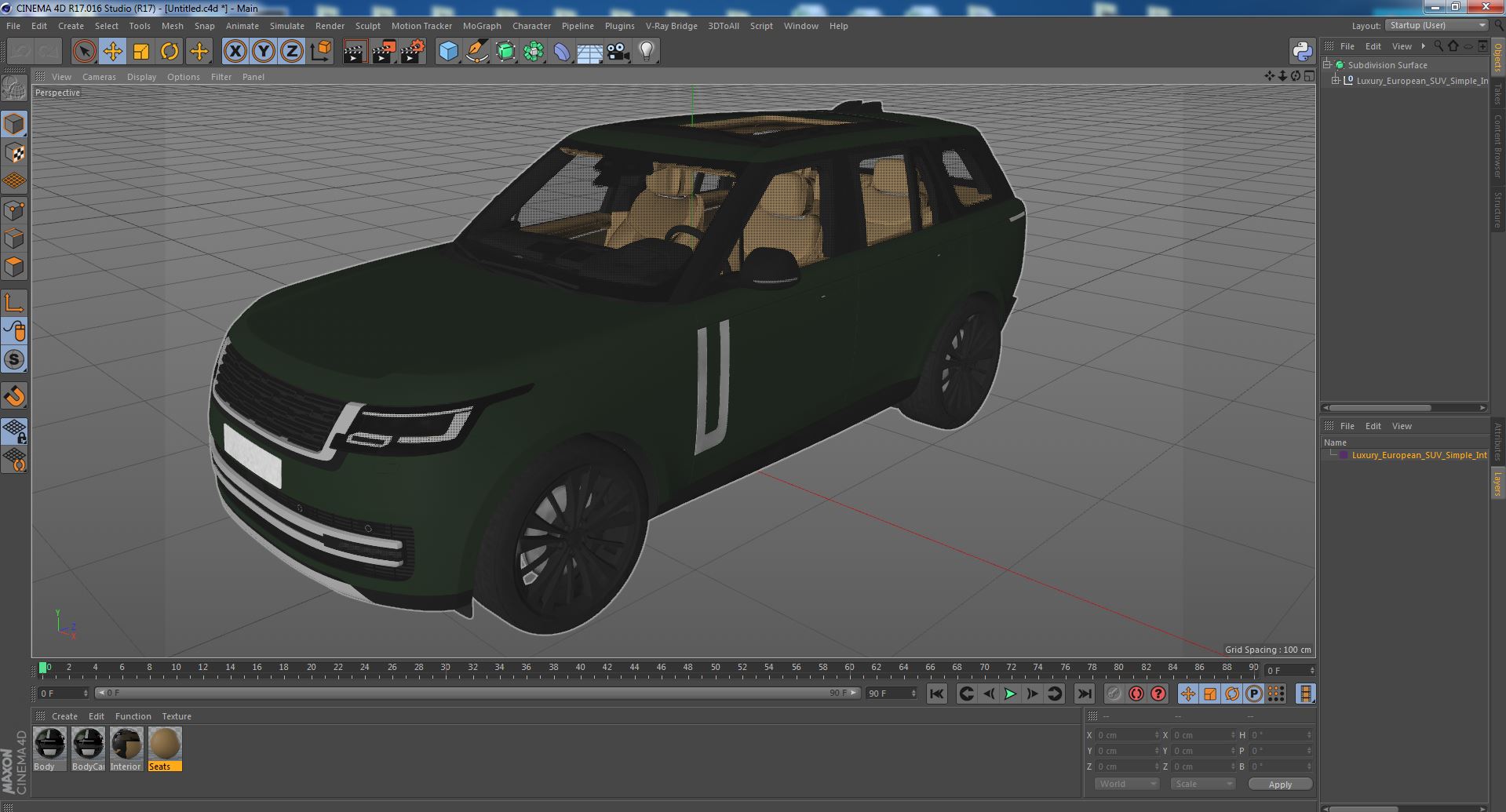
Task: Open the Scale mode dropdown
Action: (1202, 784)
